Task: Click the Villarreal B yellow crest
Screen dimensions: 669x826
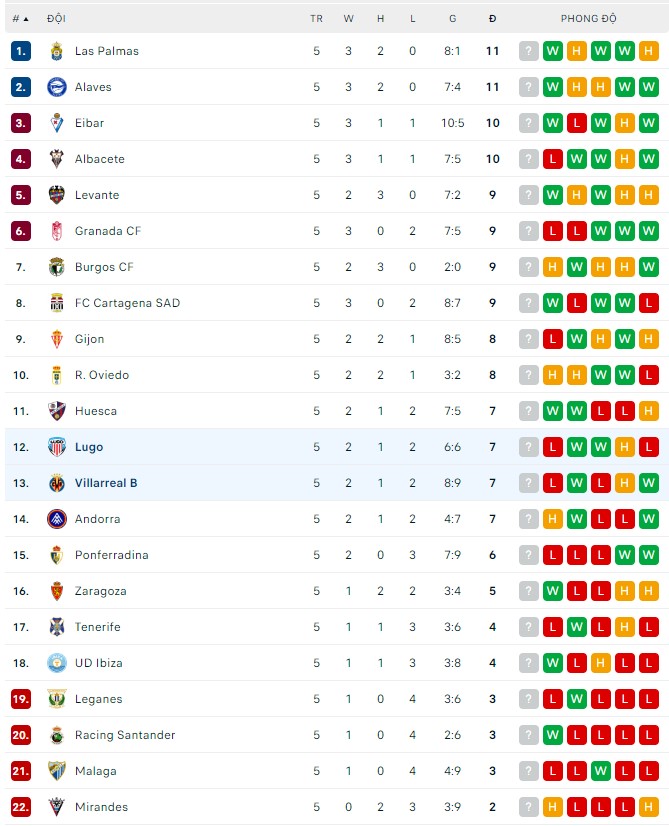Action: (56, 483)
